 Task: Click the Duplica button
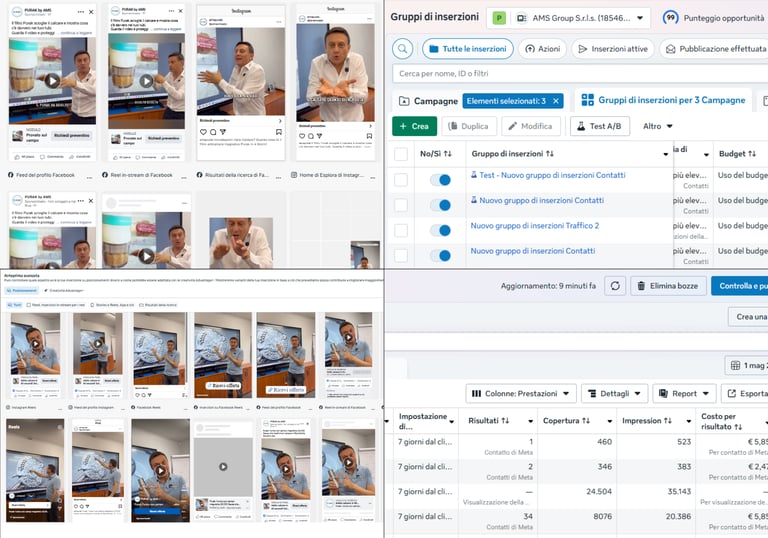[469, 126]
